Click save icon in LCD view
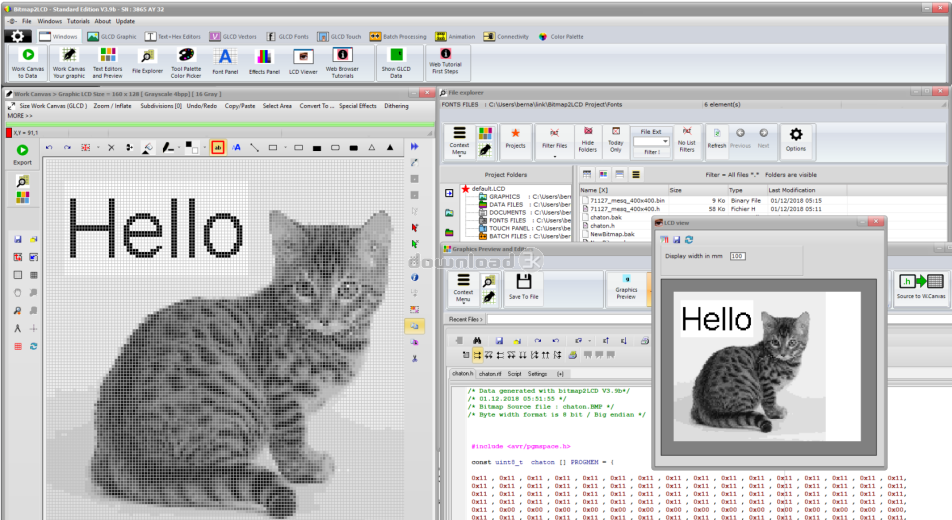The width and height of the screenshot is (952, 520). pyautogui.click(x=676, y=240)
